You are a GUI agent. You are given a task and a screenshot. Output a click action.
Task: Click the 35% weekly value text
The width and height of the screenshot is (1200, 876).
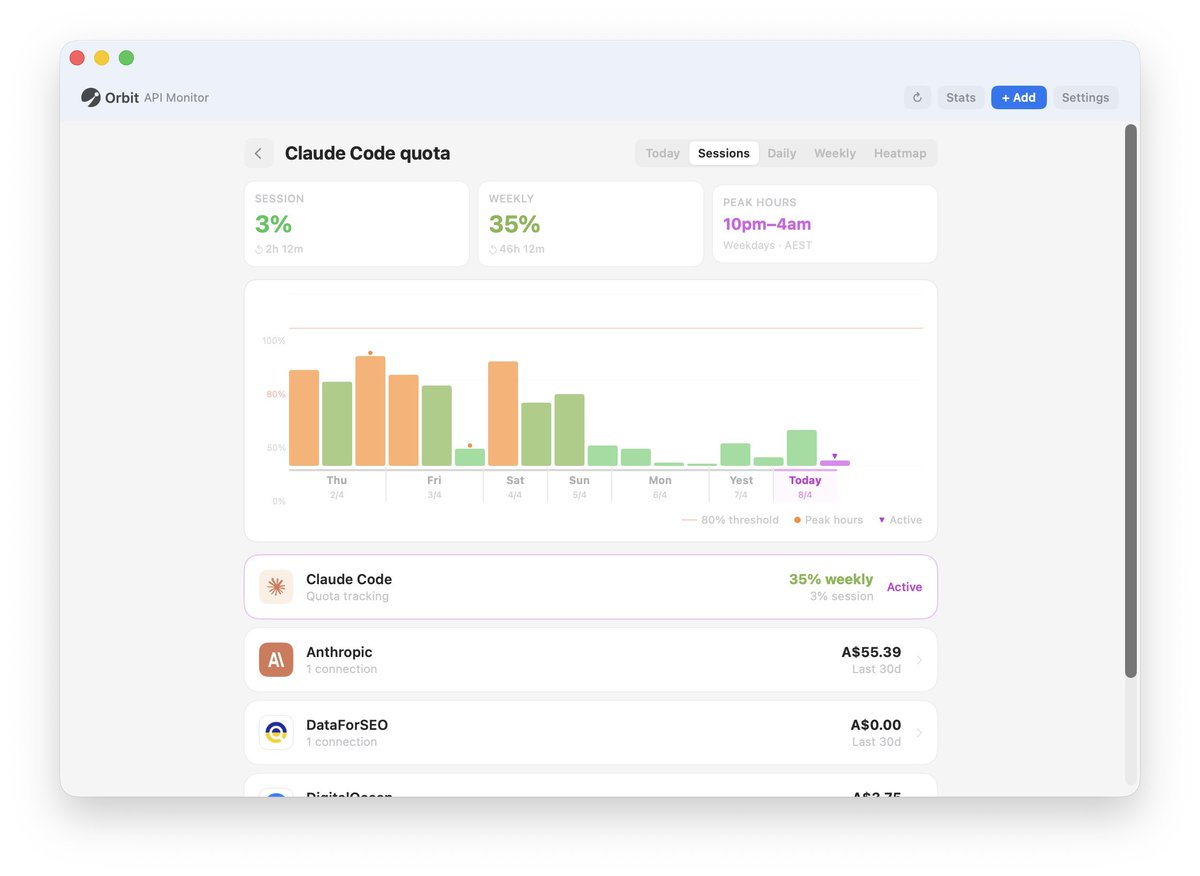[831, 579]
